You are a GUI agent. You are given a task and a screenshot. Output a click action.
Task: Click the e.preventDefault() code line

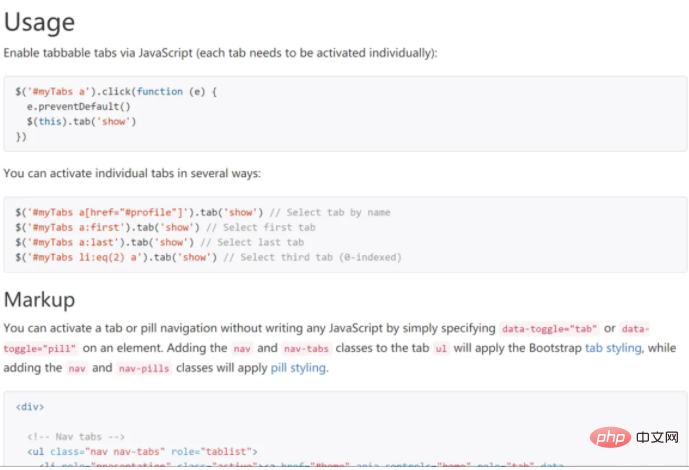tap(79, 106)
